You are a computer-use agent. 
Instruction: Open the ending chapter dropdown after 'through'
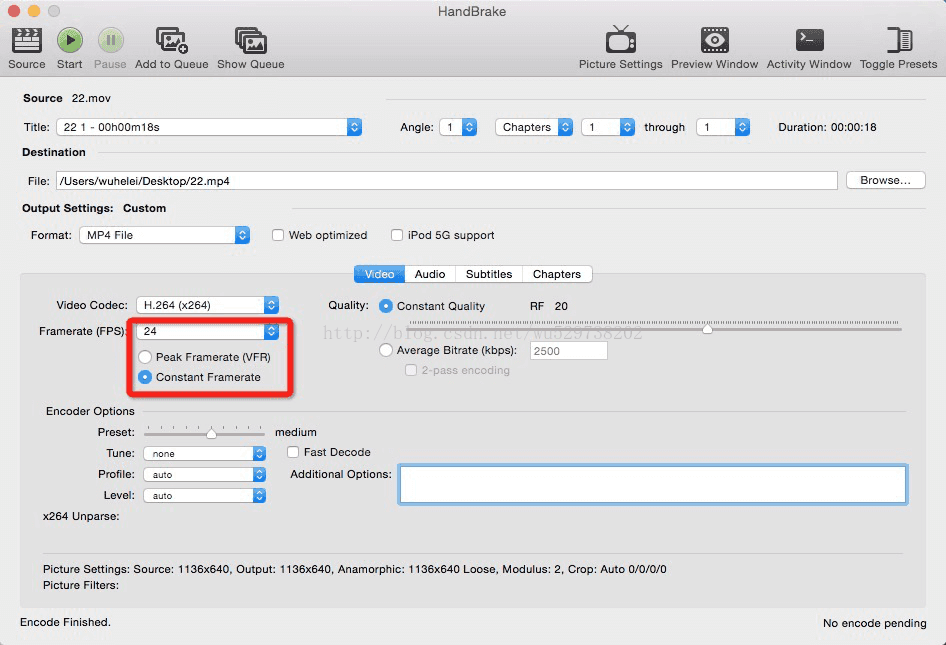point(723,127)
